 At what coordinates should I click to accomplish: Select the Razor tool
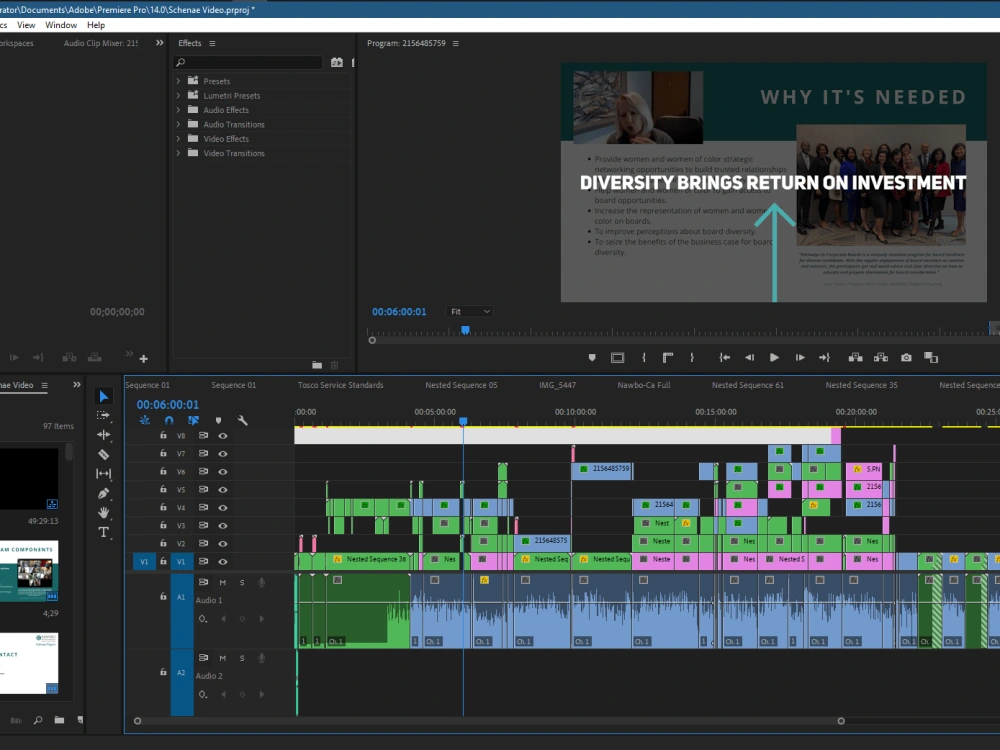click(103, 455)
